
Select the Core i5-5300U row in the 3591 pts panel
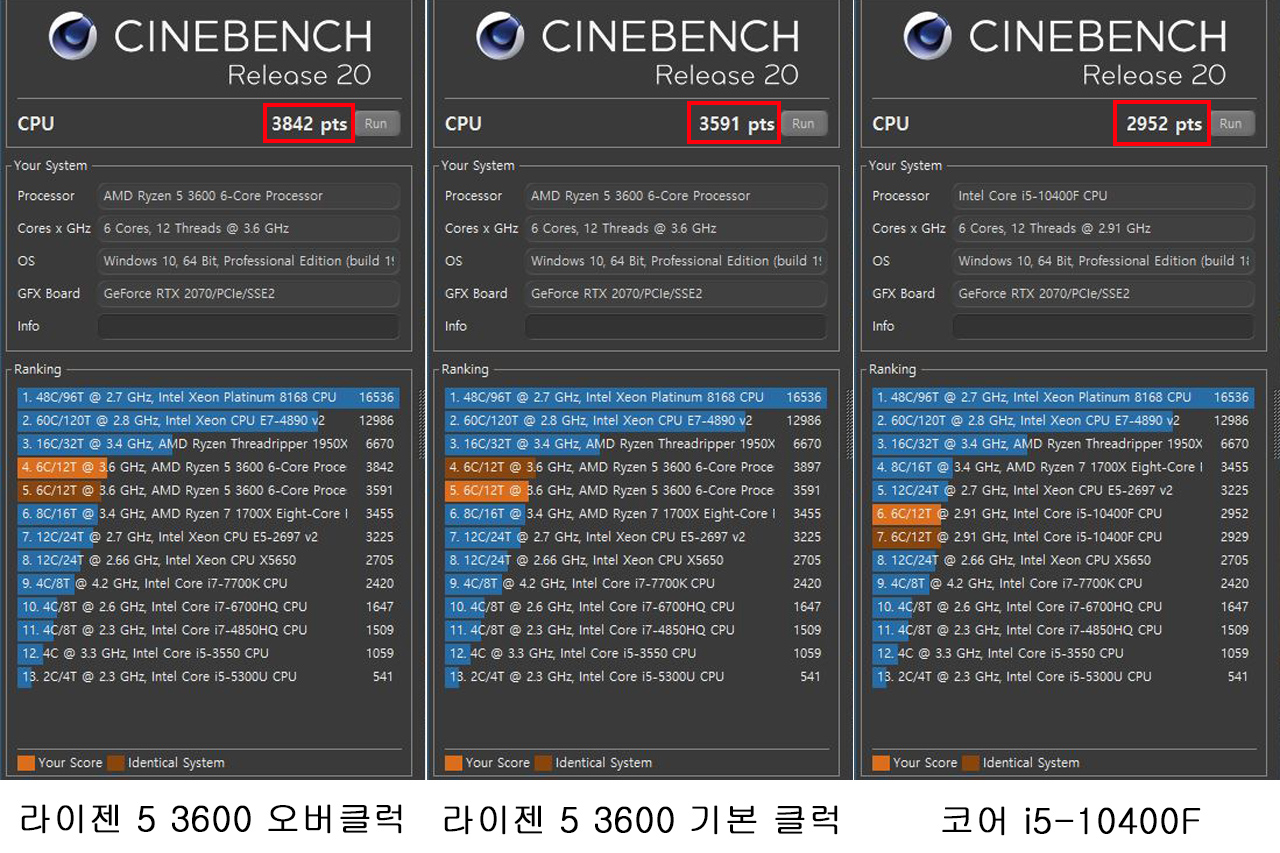pyautogui.click(x=634, y=677)
